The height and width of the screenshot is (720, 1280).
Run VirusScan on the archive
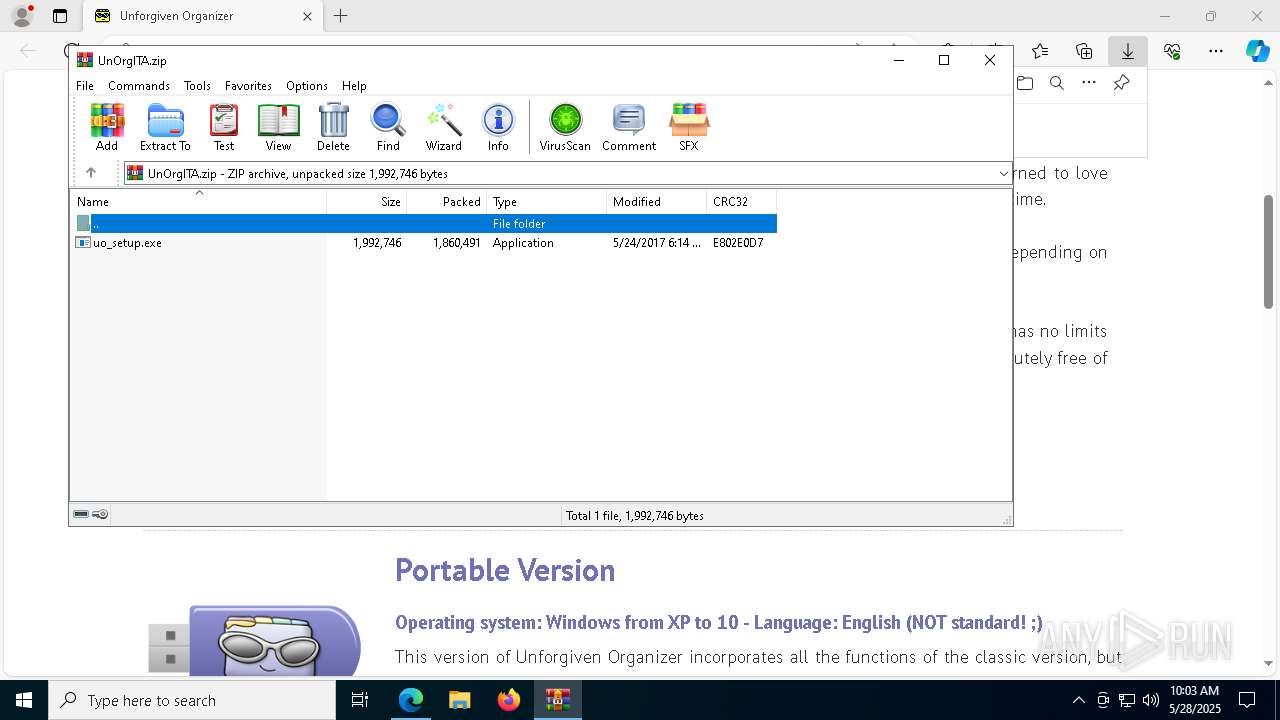pyautogui.click(x=565, y=127)
